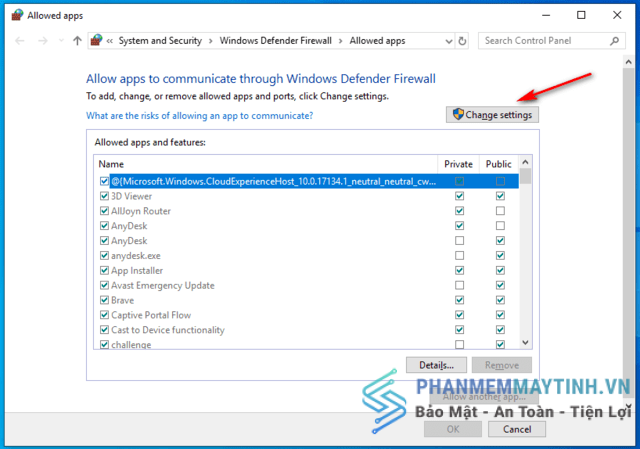Viewport: 640px width, 449px height.
Task: Toggle AllJoyn Router Public checkbox
Action: 500,211
